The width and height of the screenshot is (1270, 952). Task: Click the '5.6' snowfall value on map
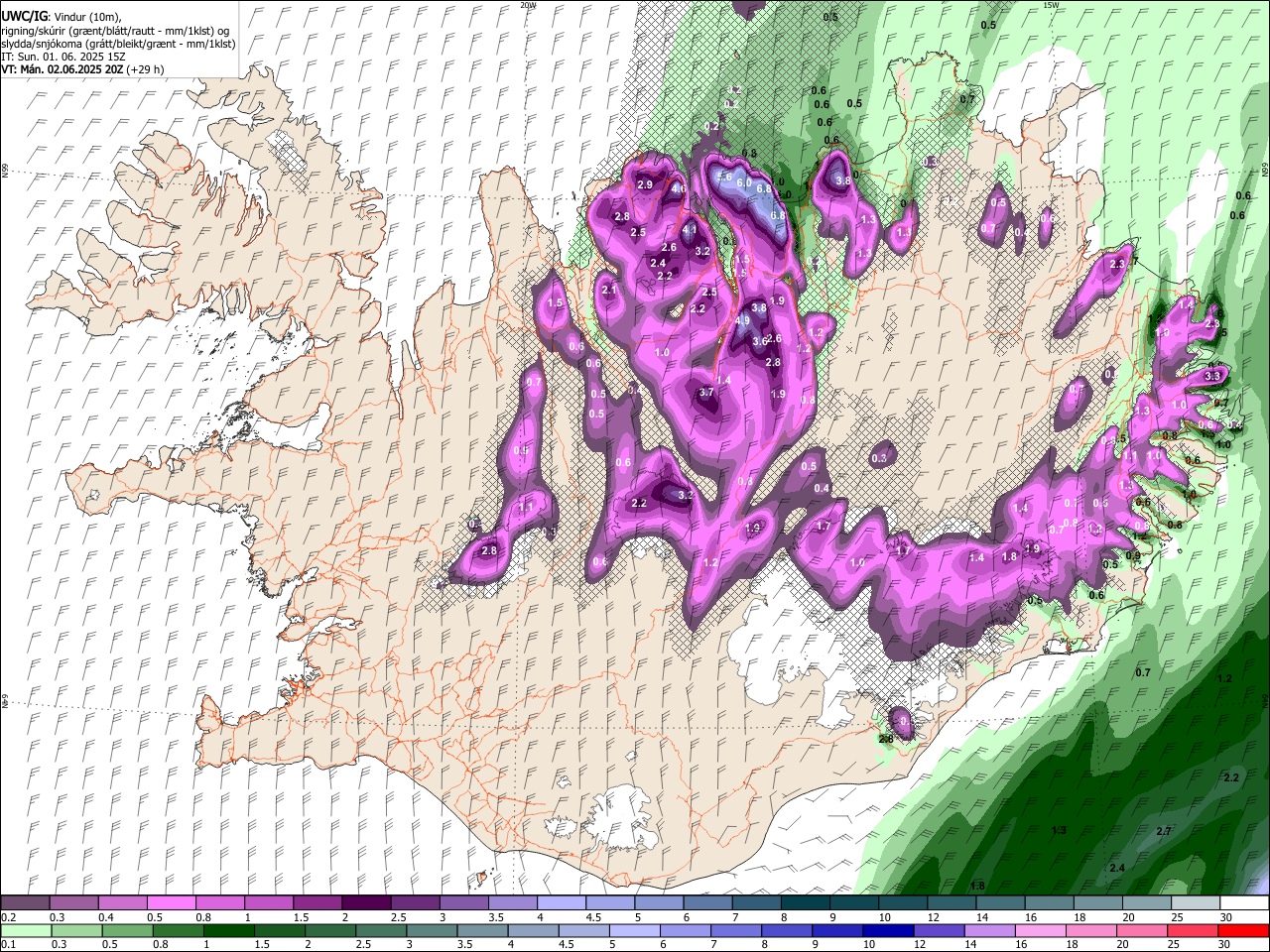[724, 178]
